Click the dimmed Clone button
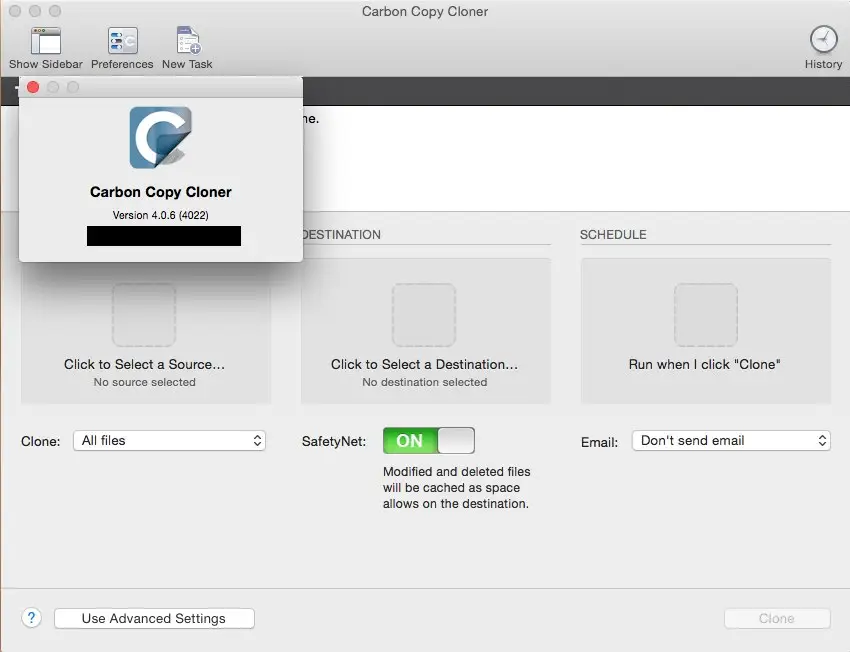The width and height of the screenshot is (850, 652). (x=777, y=618)
